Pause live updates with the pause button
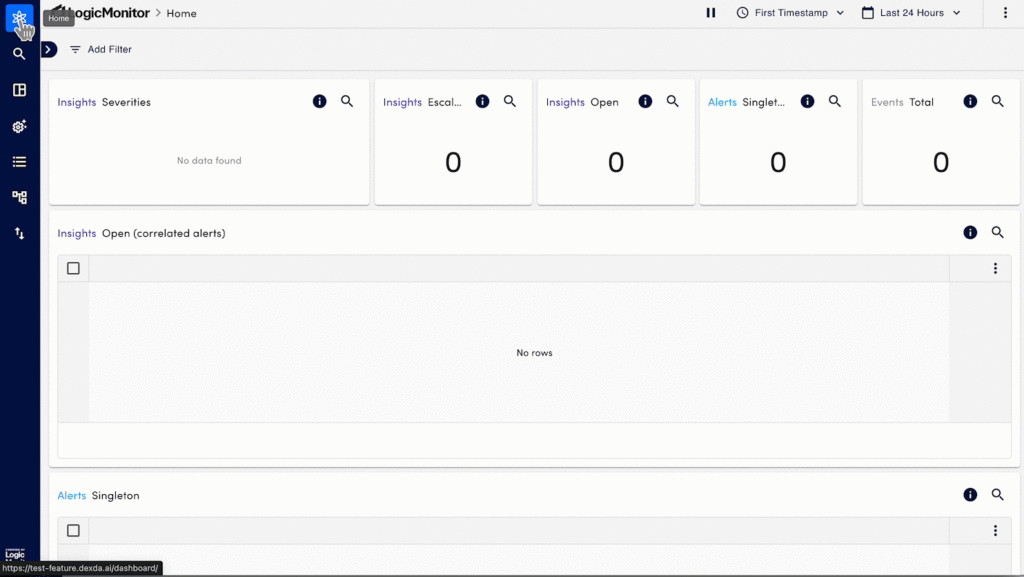 pyautogui.click(x=711, y=13)
